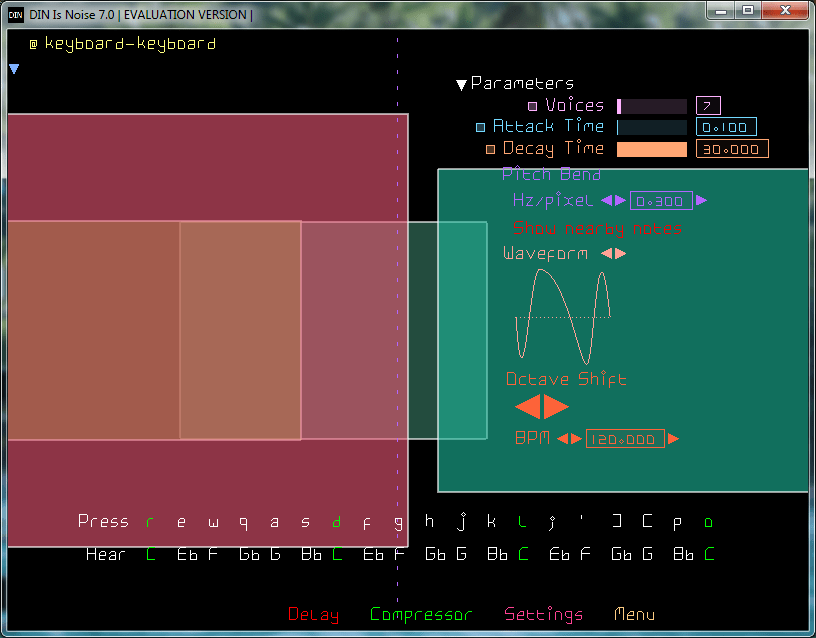
Task: Decrease Hz/pixel with left arrow
Action: (606, 201)
